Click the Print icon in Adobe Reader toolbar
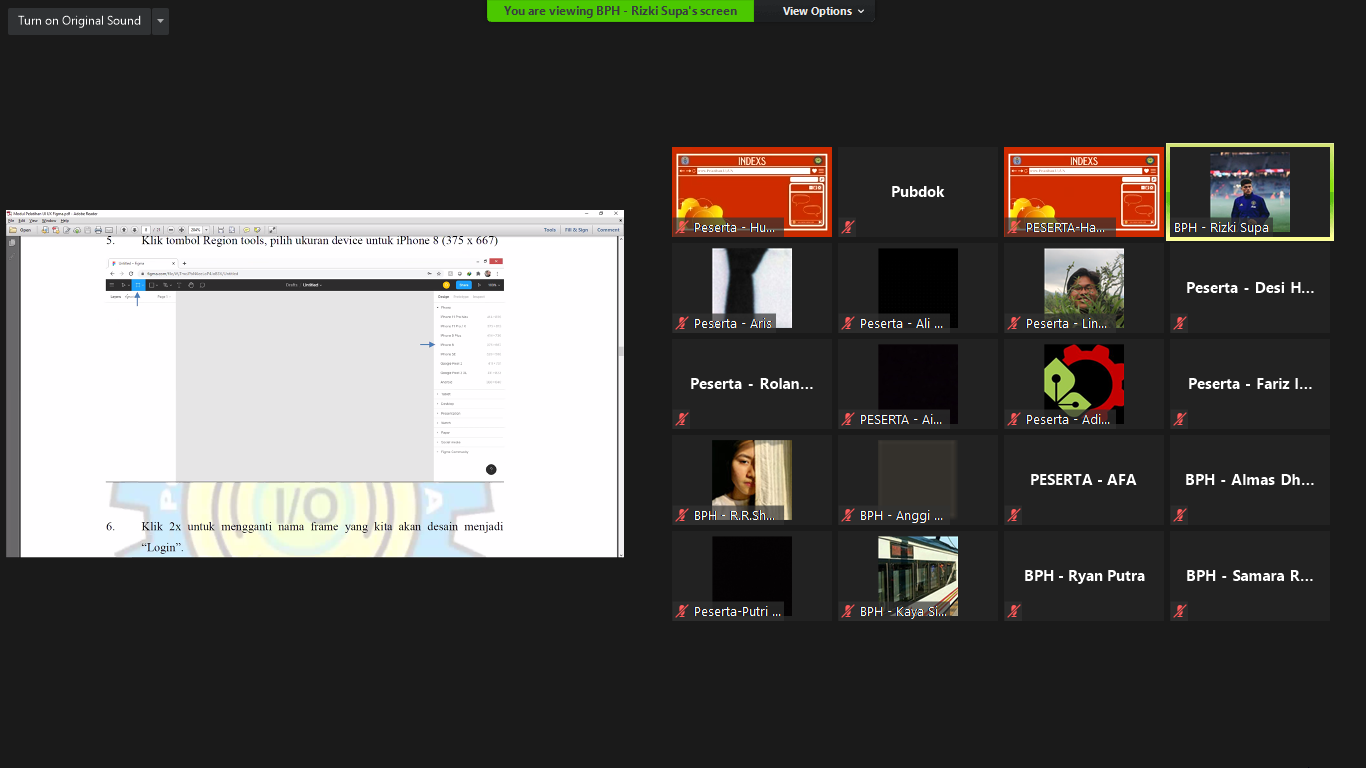This screenshot has height=768, width=1366. coord(98,230)
